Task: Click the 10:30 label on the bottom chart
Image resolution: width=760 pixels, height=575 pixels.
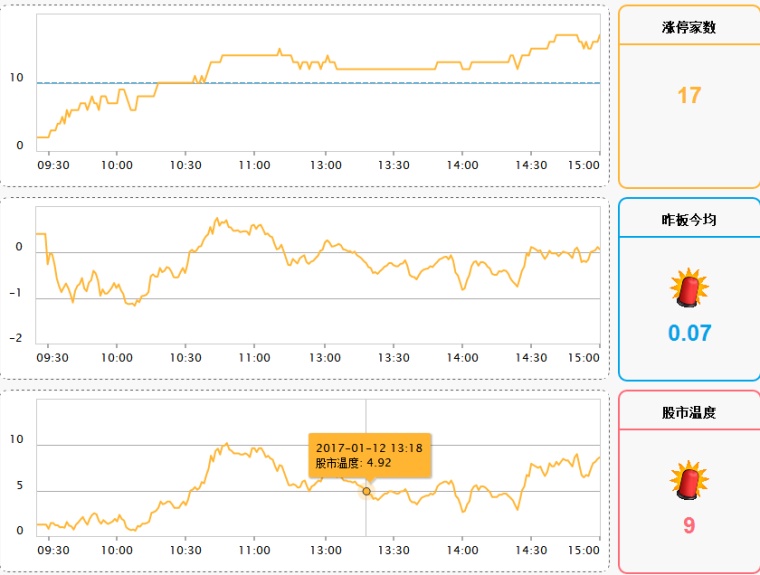Action: (186, 550)
